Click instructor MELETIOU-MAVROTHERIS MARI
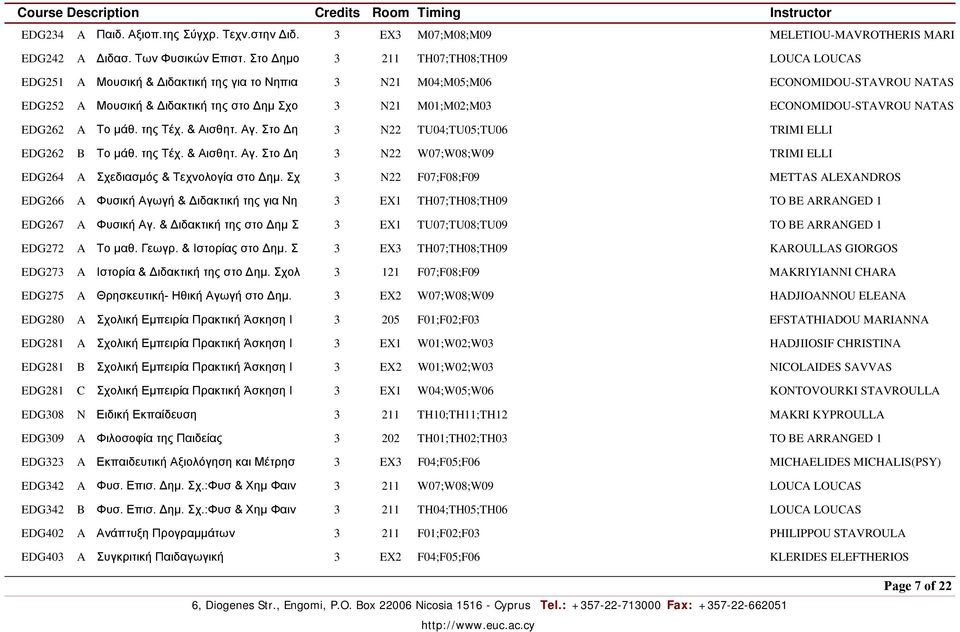The width and height of the screenshot is (960, 632). coord(861,35)
